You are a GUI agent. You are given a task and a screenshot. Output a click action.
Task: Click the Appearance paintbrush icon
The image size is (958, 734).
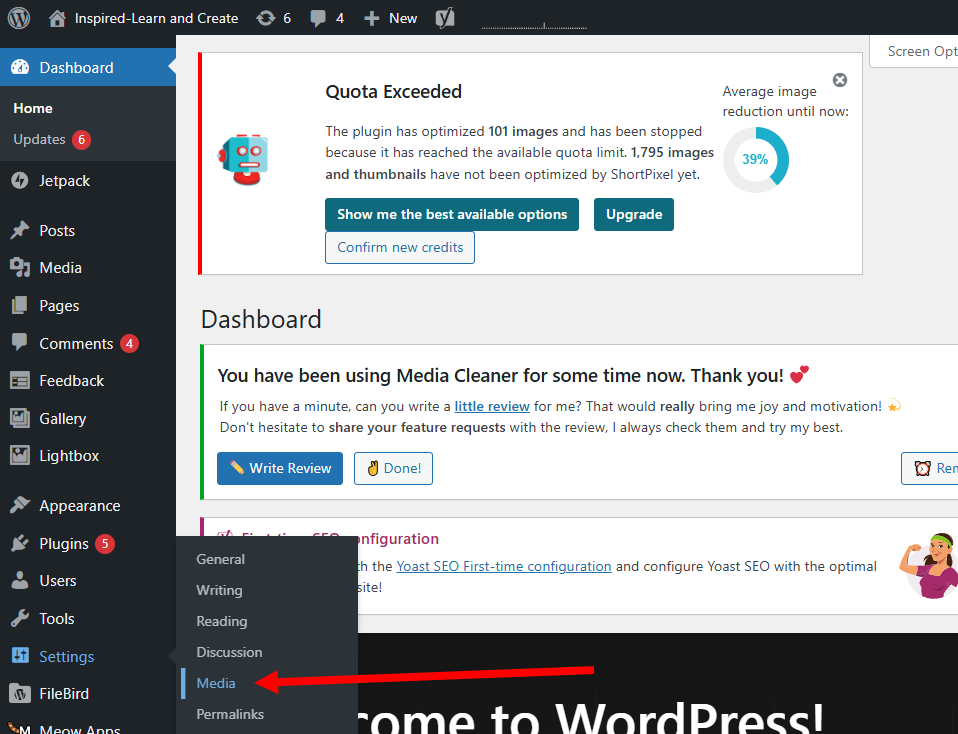click(x=20, y=505)
